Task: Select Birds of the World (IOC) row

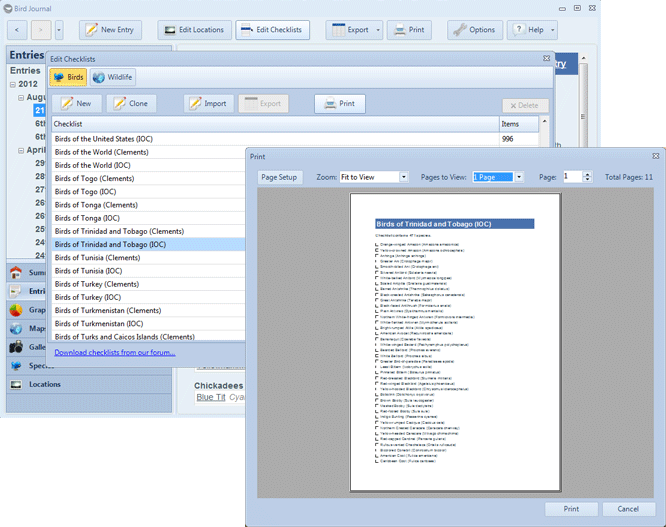Action: (x=149, y=165)
